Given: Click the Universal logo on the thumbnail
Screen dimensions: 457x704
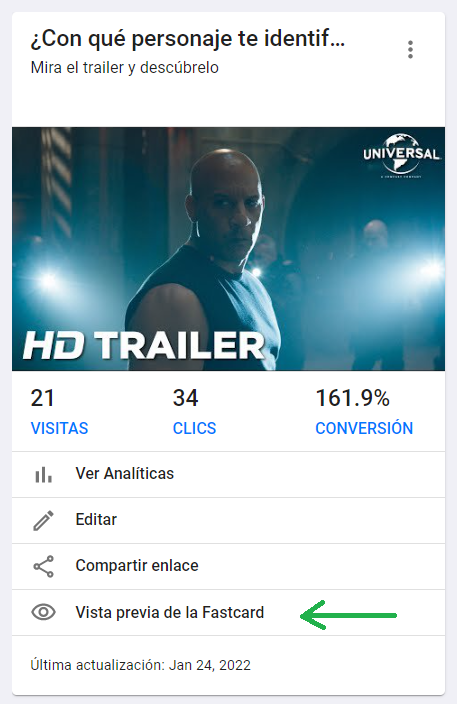Looking at the screenshot, I should click(401, 155).
